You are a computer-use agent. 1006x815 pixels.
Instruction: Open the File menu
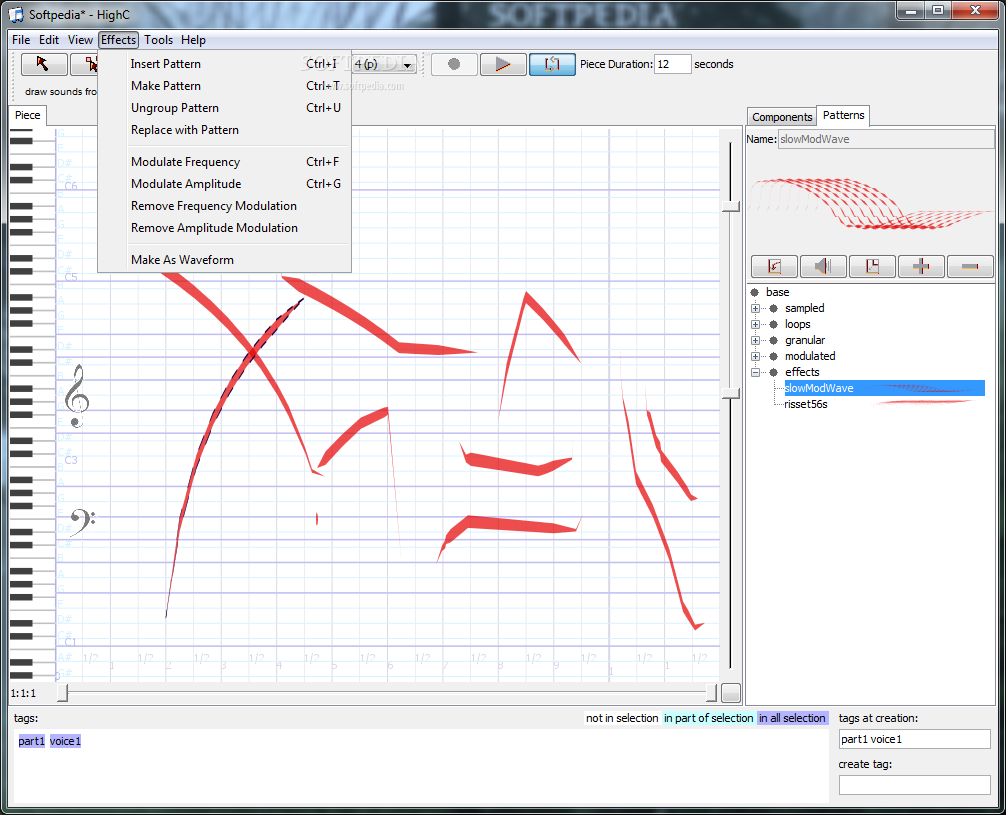click(x=21, y=40)
